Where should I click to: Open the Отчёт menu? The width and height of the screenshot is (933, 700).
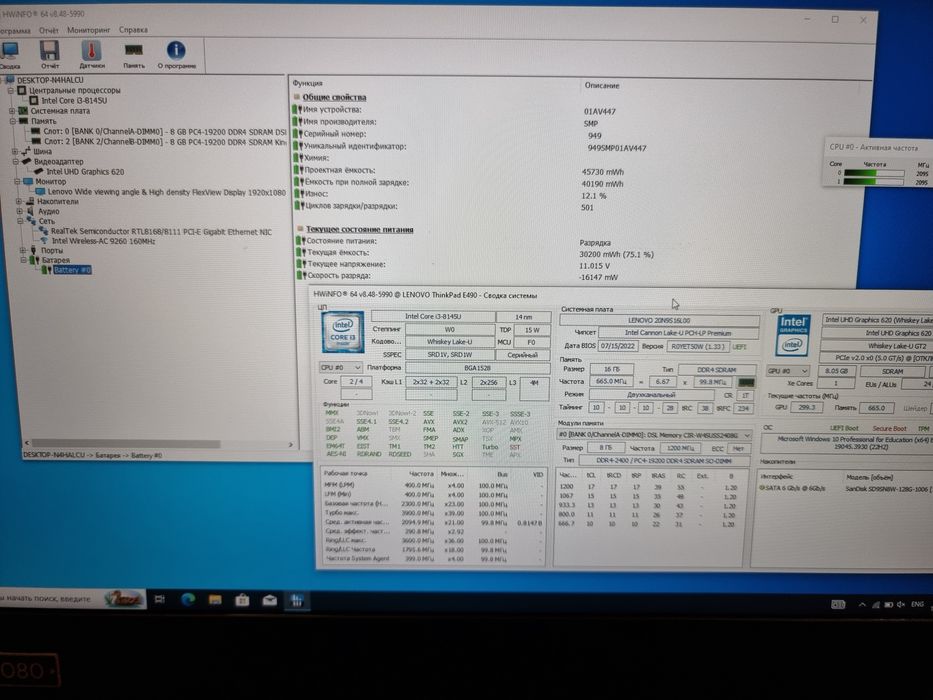pyautogui.click(x=49, y=30)
